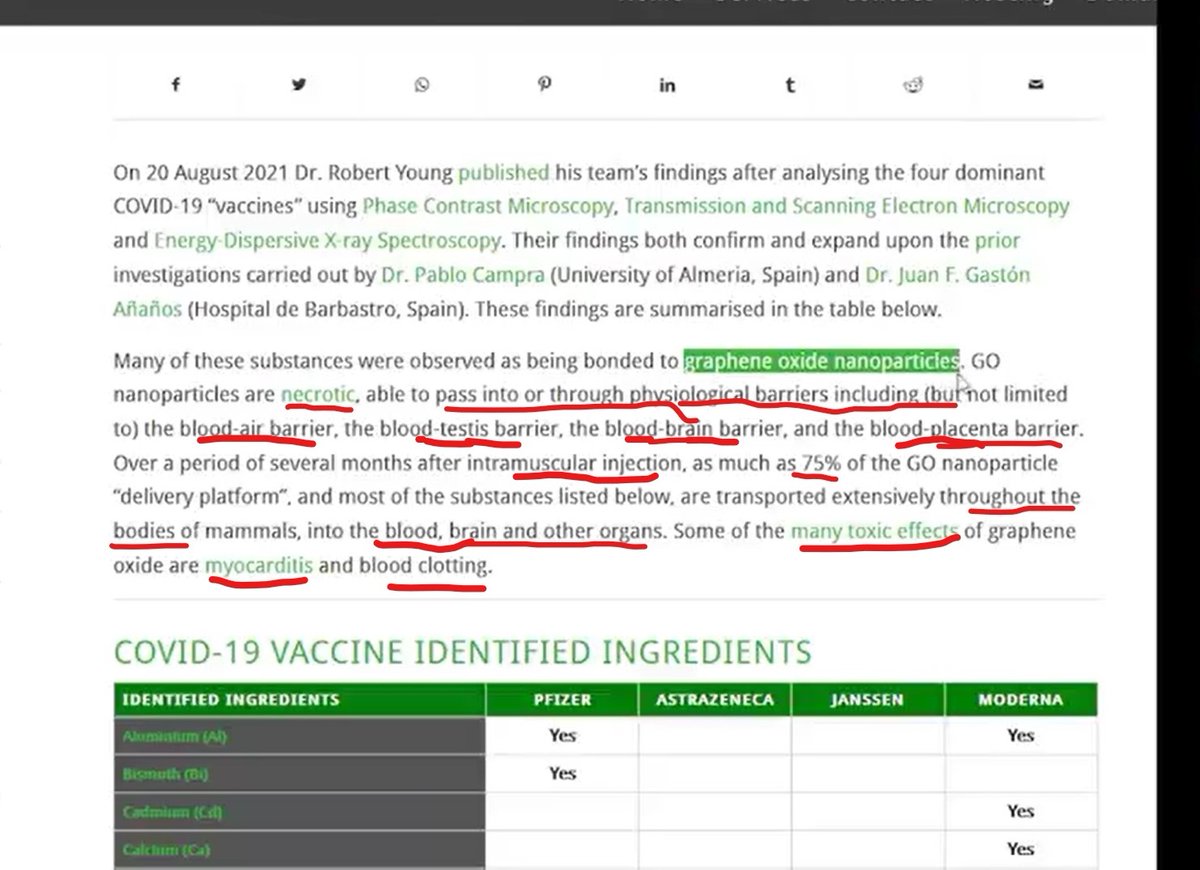Follow the 'many toxic effects' link
The image size is (1200, 870).
[x=873, y=531]
